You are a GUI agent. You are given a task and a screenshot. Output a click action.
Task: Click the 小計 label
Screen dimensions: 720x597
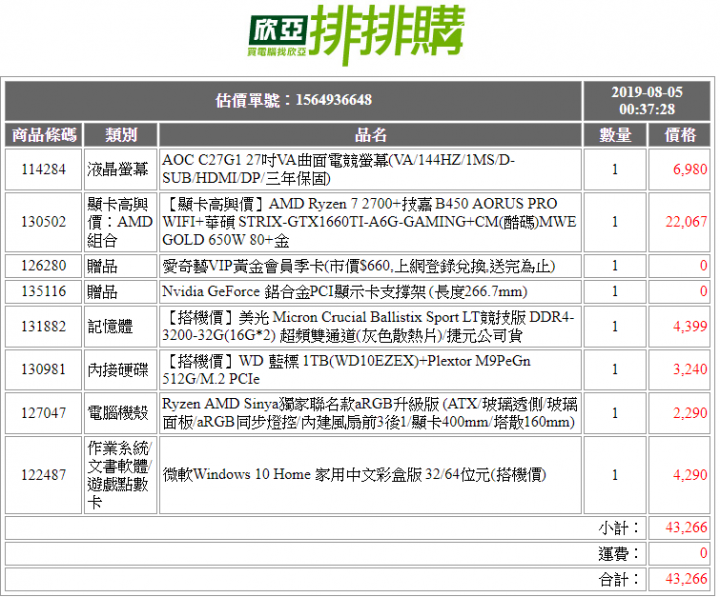[x=619, y=528]
